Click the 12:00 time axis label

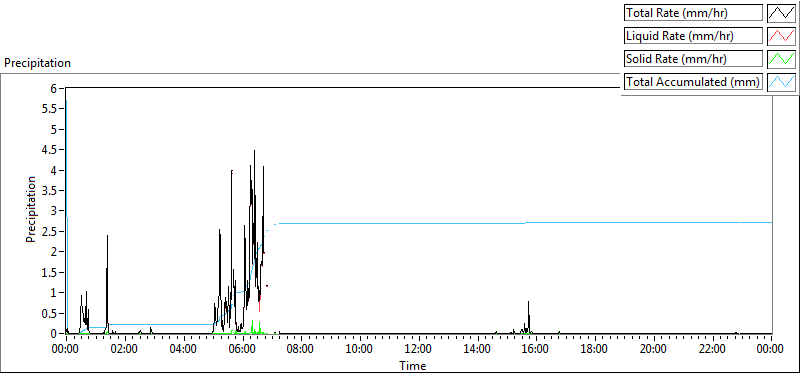(x=418, y=349)
